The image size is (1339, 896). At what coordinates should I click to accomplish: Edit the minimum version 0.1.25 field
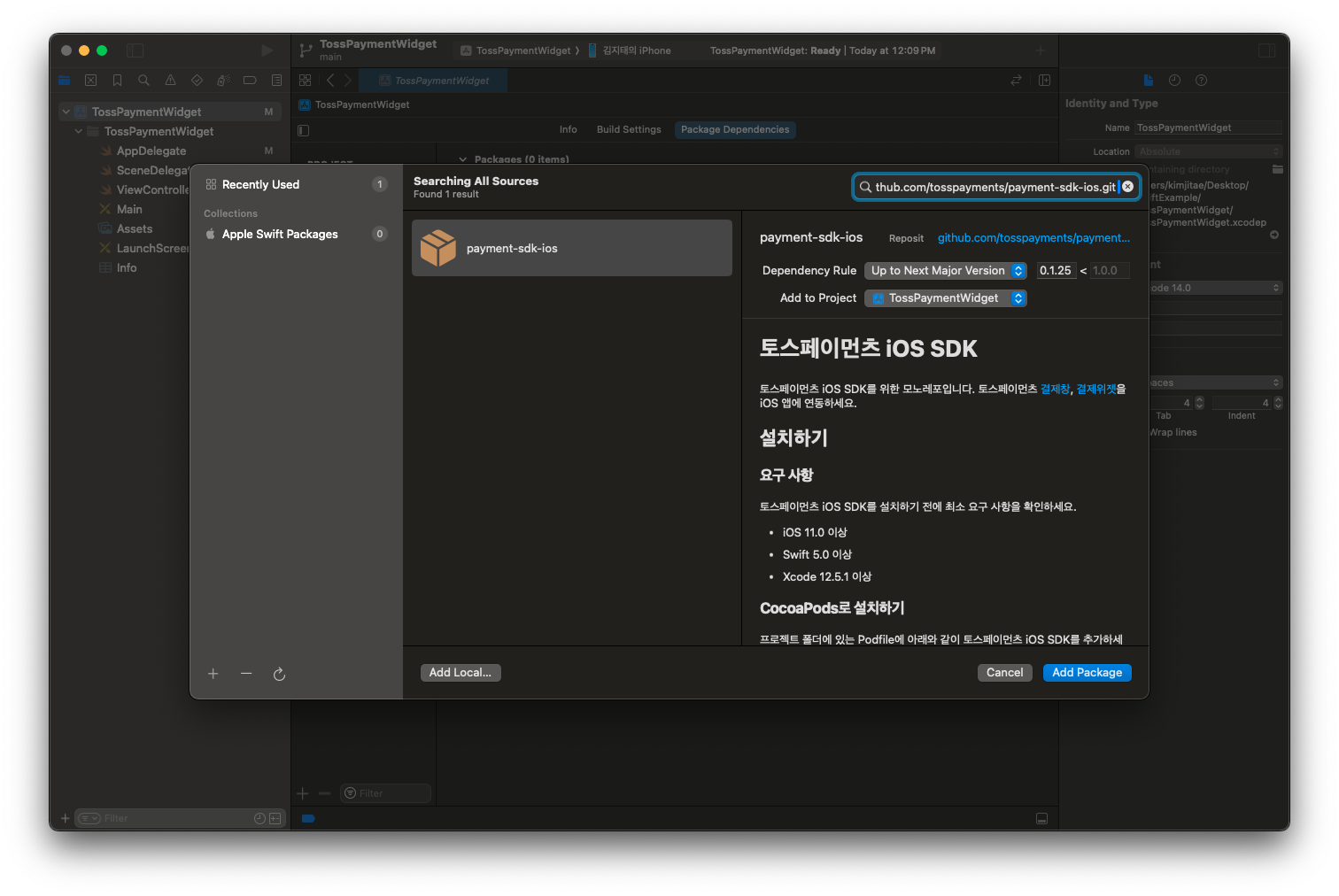1056,271
